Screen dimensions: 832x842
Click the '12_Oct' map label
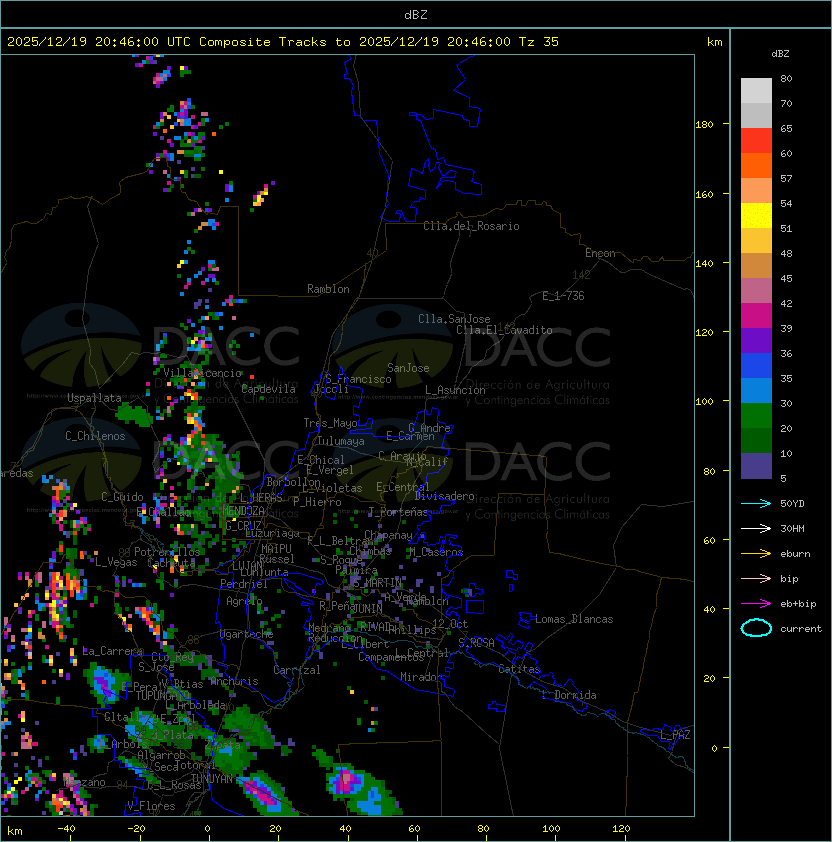pyautogui.click(x=450, y=624)
